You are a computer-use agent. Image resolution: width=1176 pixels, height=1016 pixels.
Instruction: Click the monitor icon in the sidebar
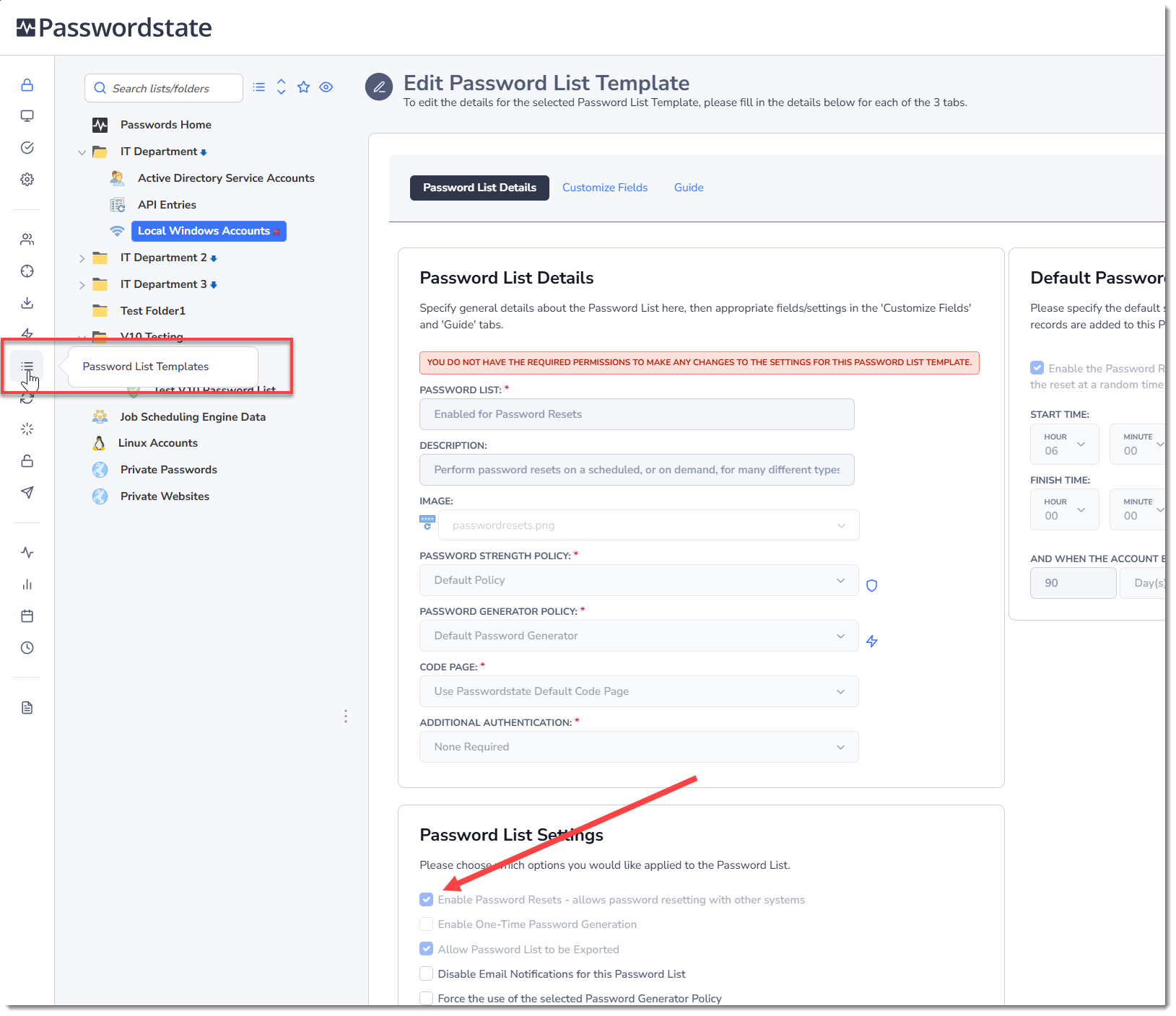(x=27, y=116)
